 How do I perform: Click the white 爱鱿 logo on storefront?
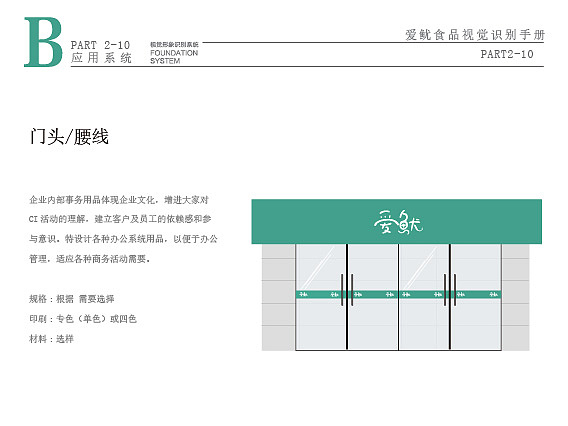(398, 222)
